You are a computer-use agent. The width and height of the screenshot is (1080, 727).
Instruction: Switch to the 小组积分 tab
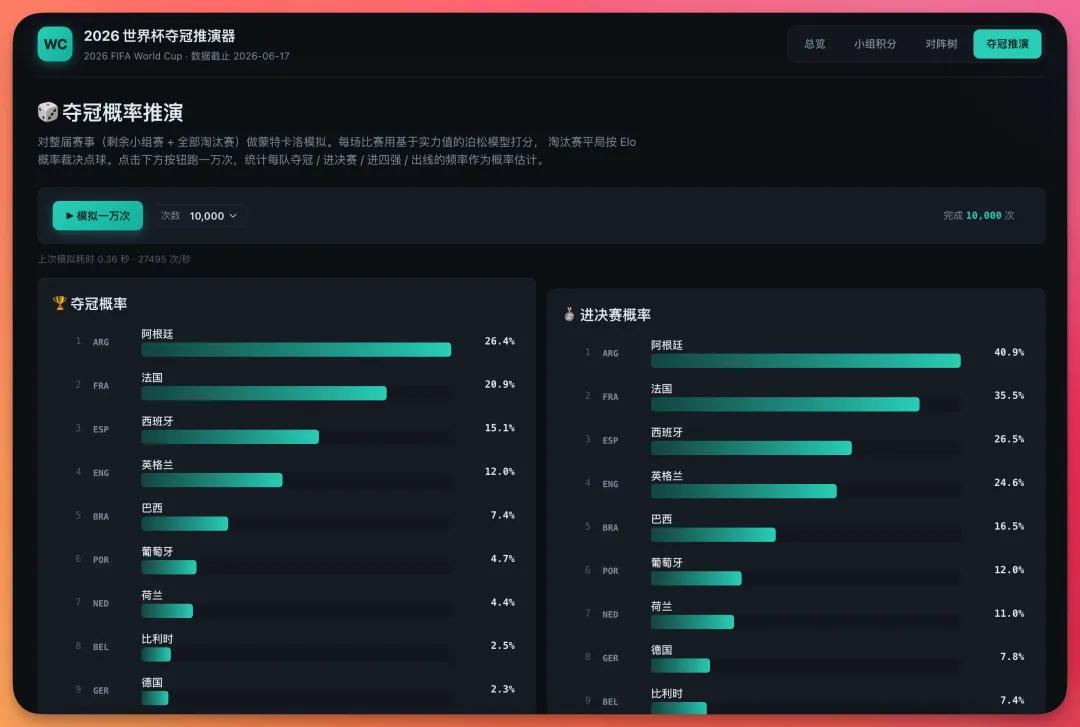tap(875, 44)
